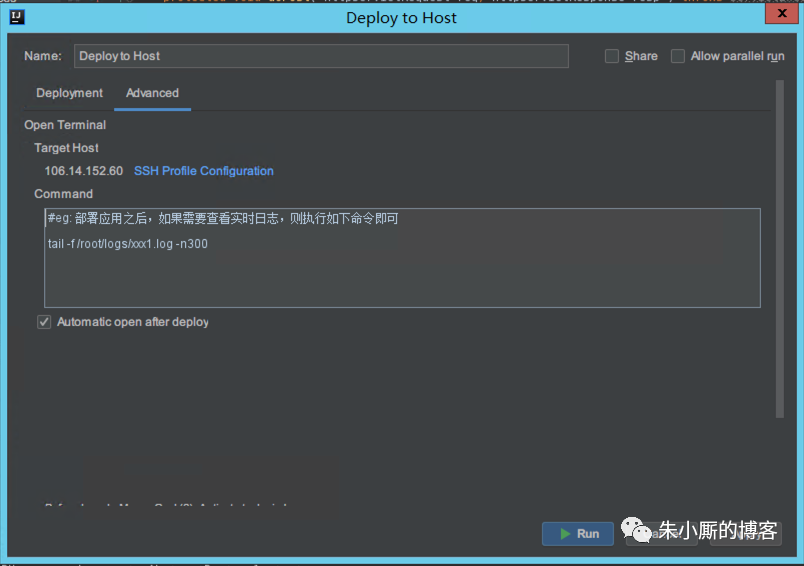Click inside the Command text area

402,258
